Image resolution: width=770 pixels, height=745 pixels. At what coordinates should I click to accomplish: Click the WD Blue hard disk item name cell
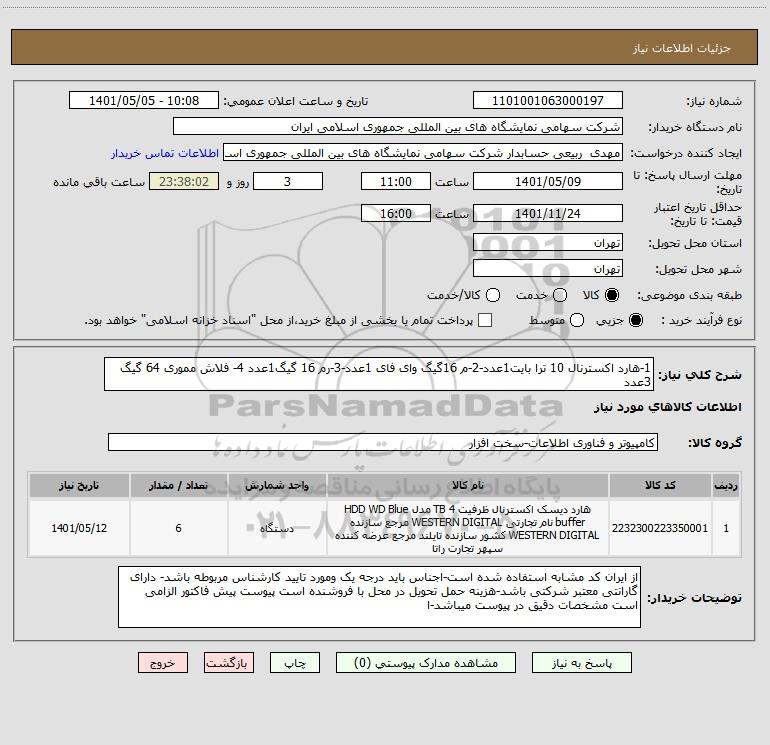tap(468, 528)
